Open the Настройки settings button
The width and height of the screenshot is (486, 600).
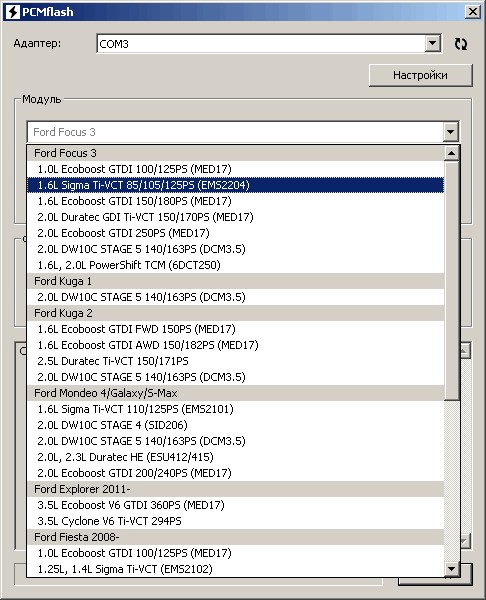[x=421, y=75]
